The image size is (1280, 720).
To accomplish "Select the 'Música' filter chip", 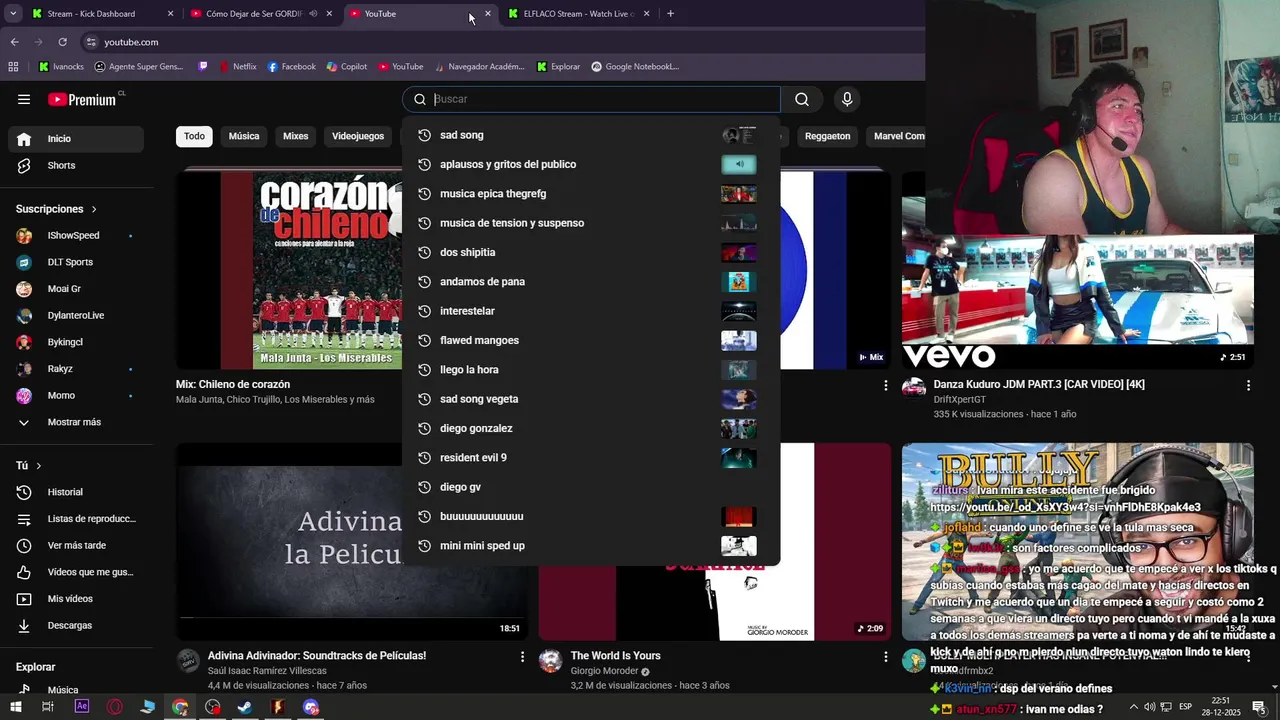I will 244,136.
